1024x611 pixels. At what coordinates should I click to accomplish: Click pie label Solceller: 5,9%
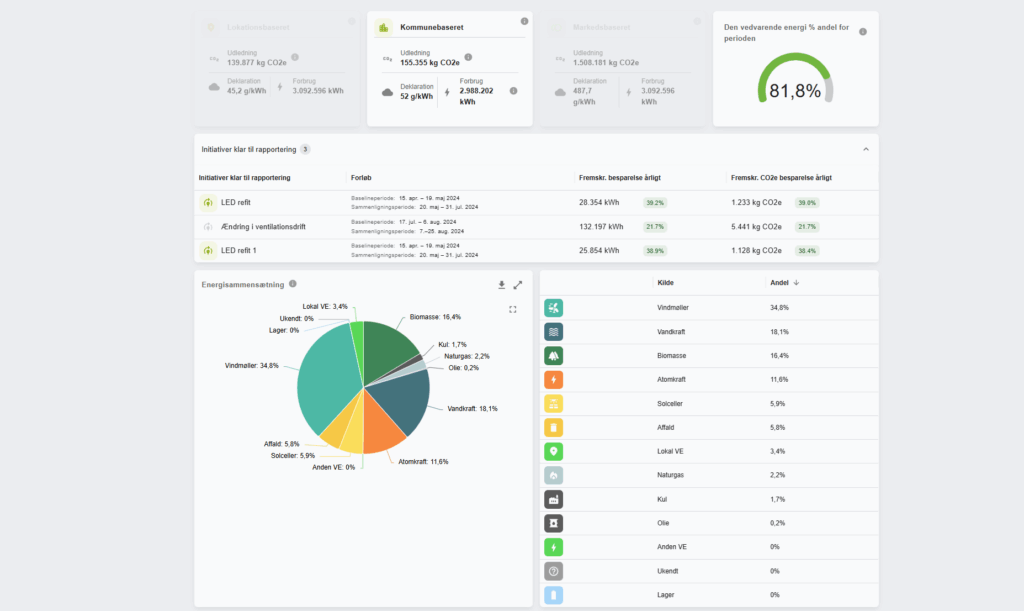pyautogui.click(x=293, y=456)
